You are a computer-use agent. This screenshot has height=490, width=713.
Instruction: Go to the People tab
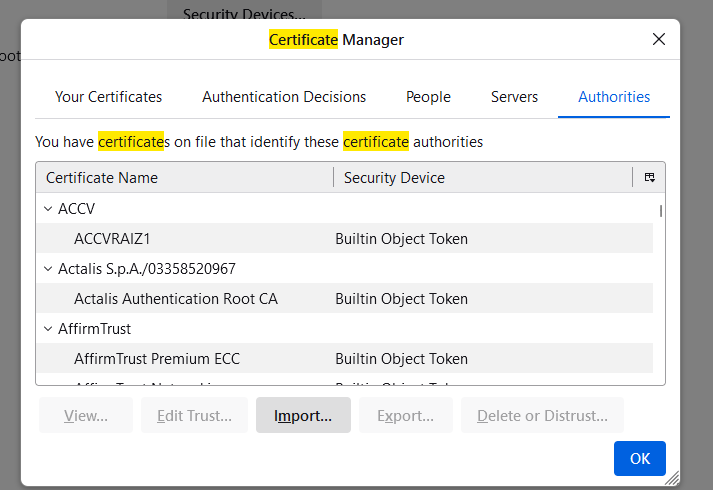pos(428,97)
